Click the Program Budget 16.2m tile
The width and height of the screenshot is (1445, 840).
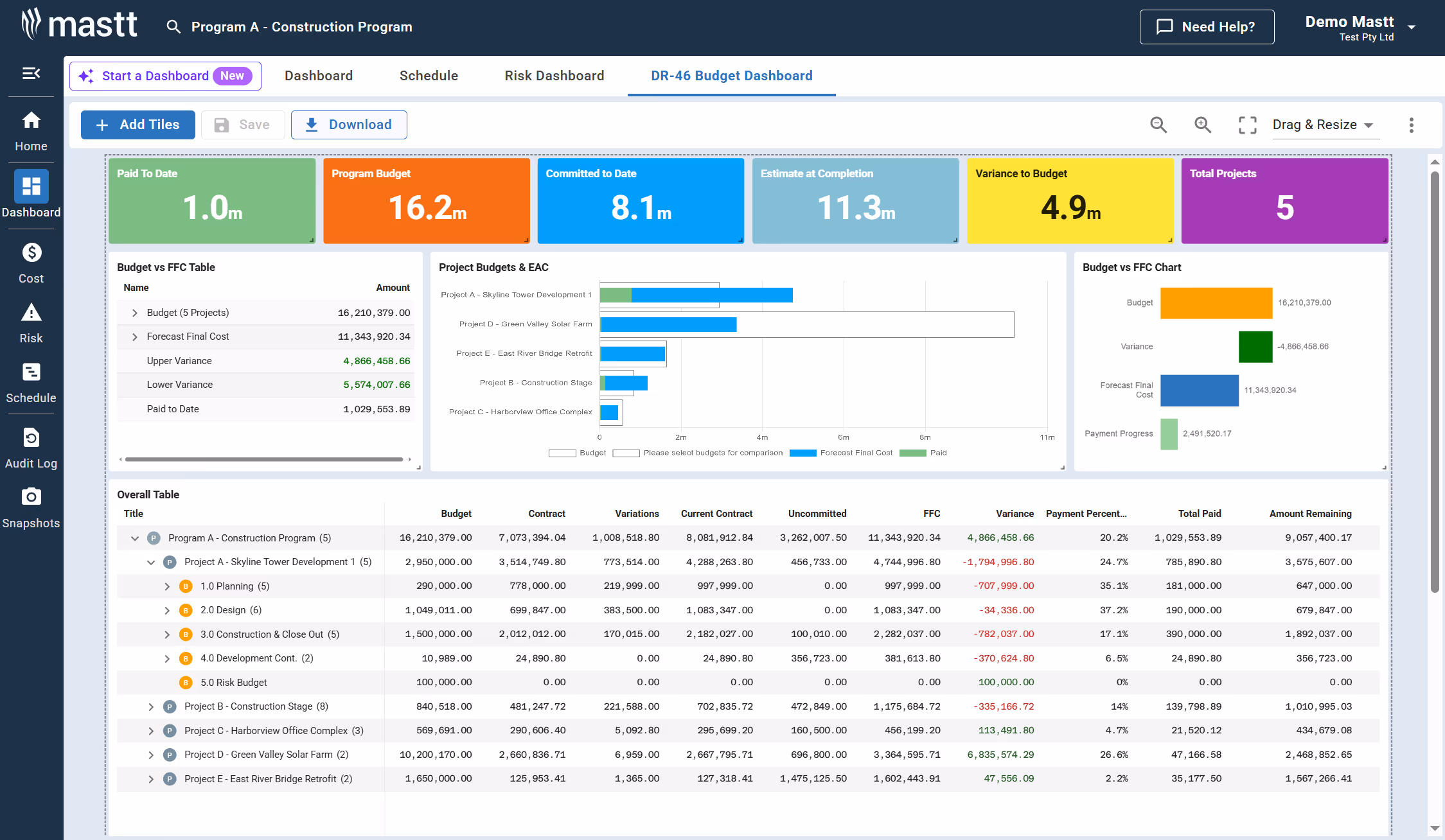click(x=427, y=201)
